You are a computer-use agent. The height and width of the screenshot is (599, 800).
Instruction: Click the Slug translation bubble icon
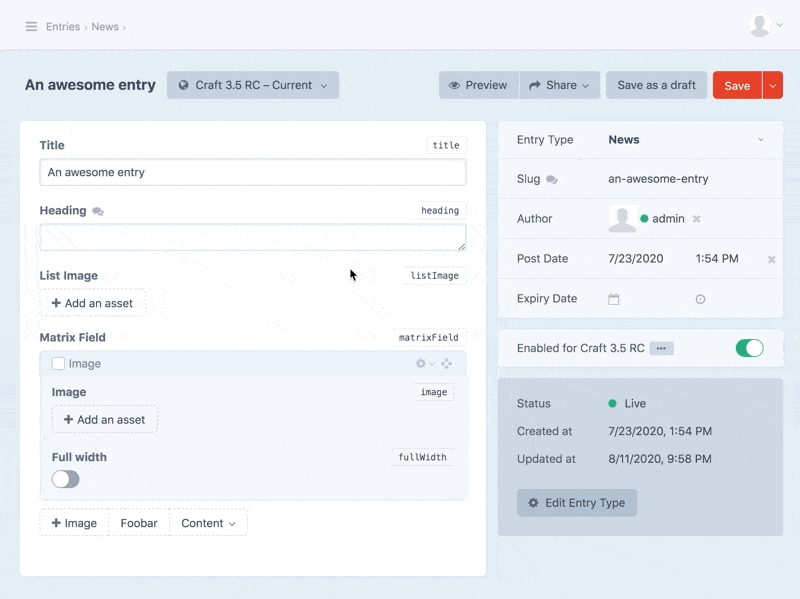tap(552, 180)
